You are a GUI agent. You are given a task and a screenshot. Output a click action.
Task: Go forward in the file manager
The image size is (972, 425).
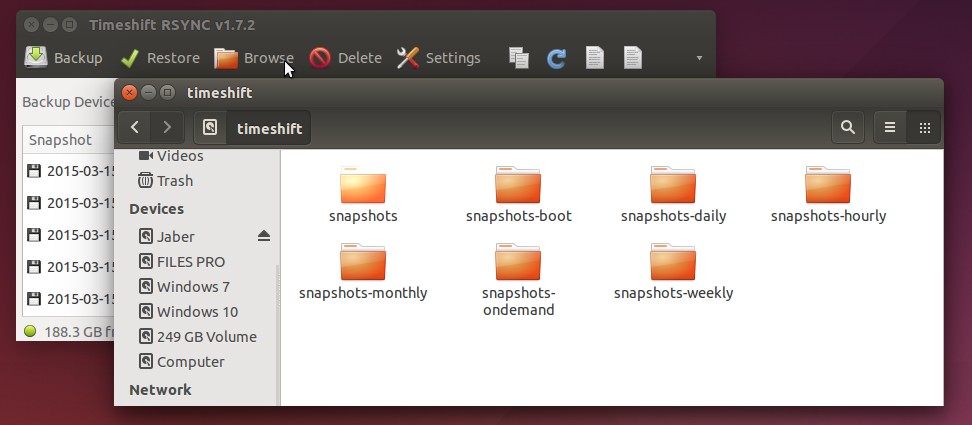coord(167,128)
